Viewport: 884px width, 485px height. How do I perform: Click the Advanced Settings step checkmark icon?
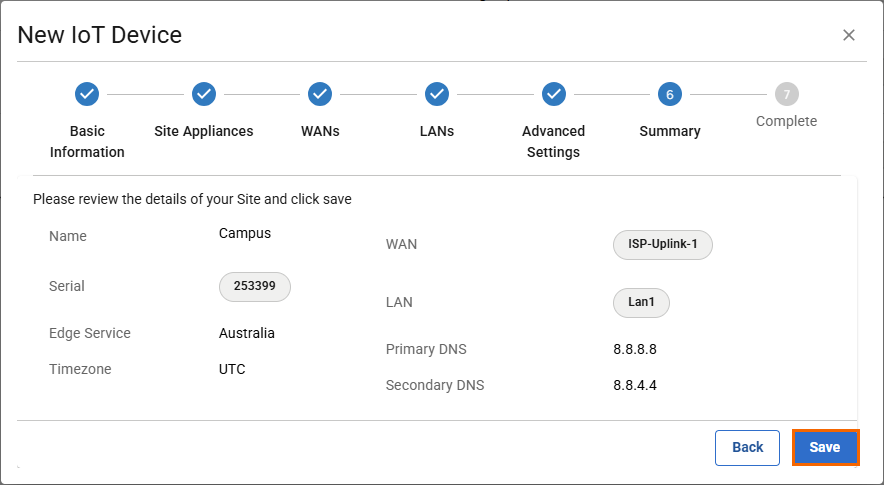tap(554, 94)
